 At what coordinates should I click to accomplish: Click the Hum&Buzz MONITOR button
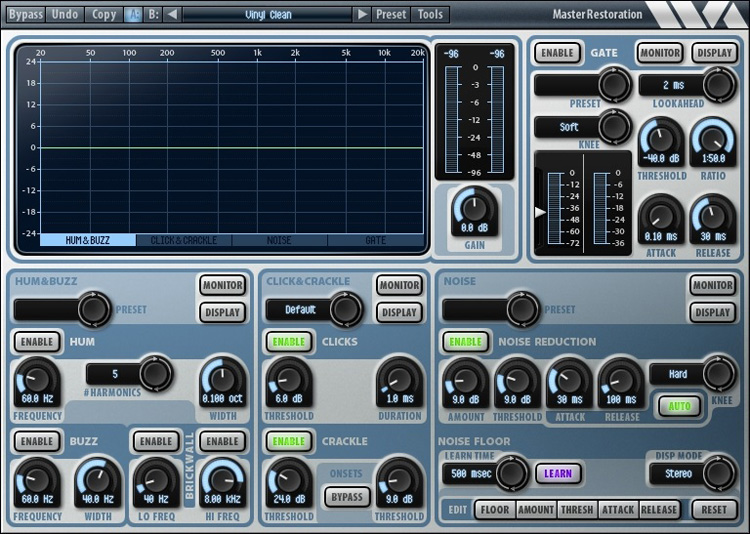coord(222,285)
